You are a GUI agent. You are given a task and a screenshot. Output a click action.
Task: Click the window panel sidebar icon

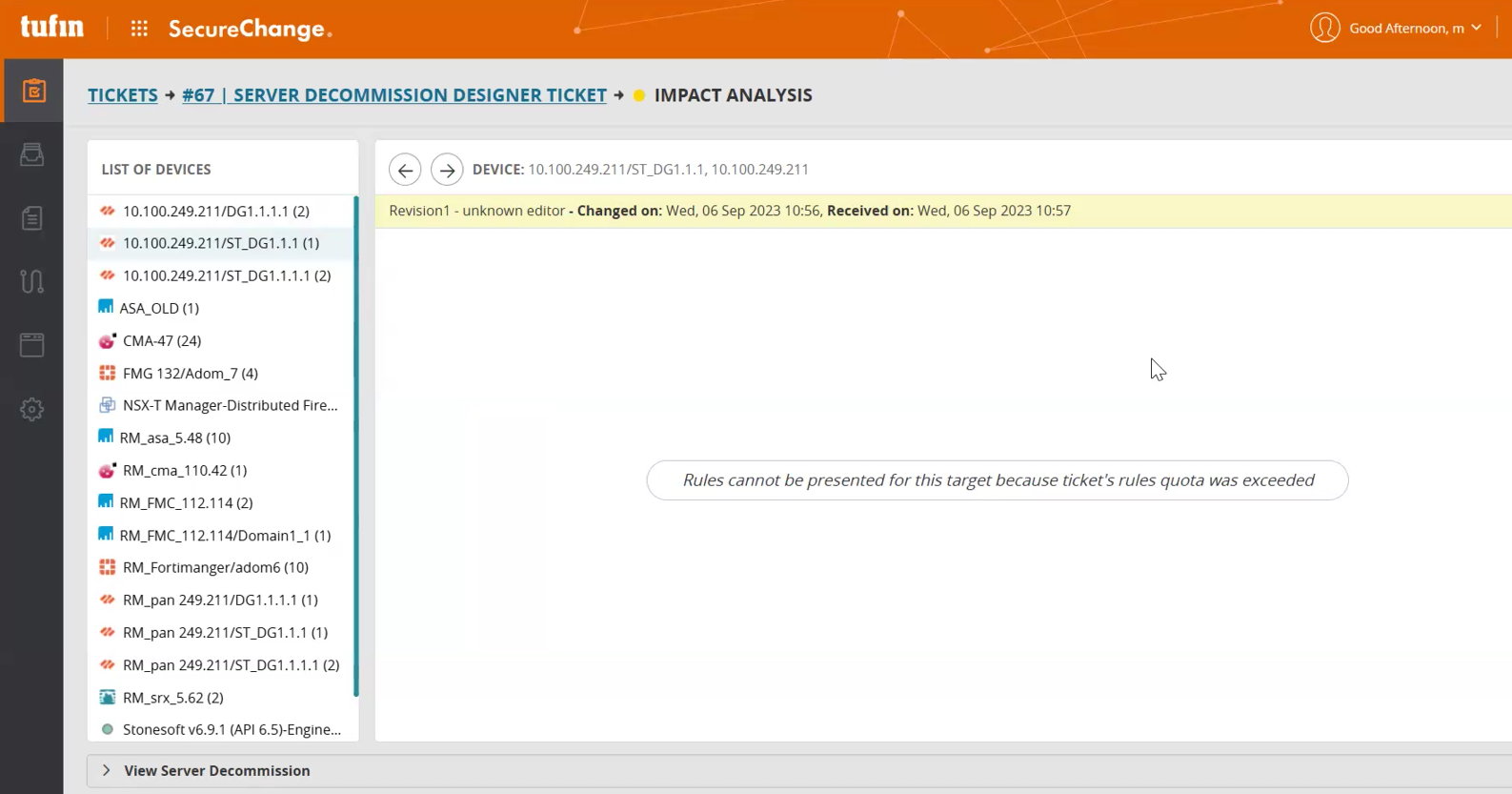[32, 345]
